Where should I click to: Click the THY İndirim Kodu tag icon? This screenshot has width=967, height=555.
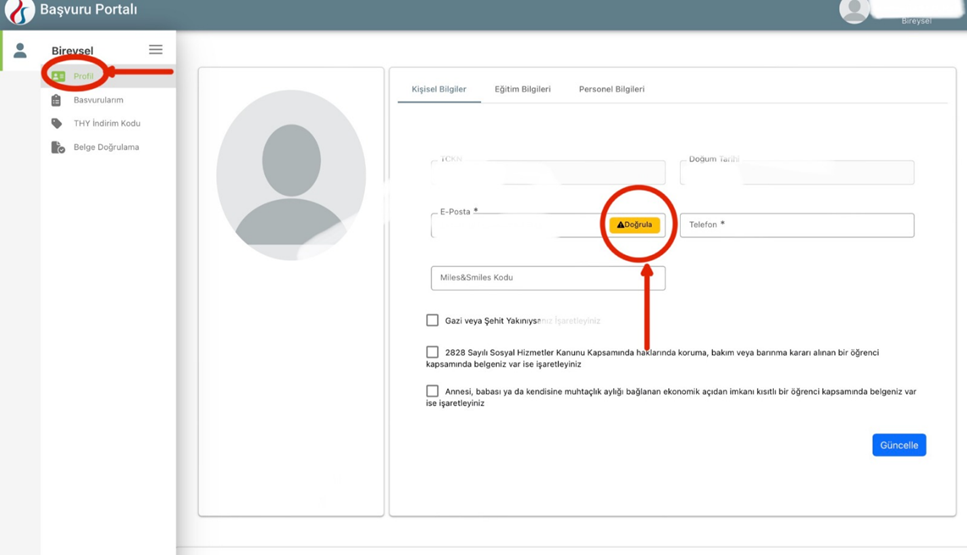click(57, 124)
